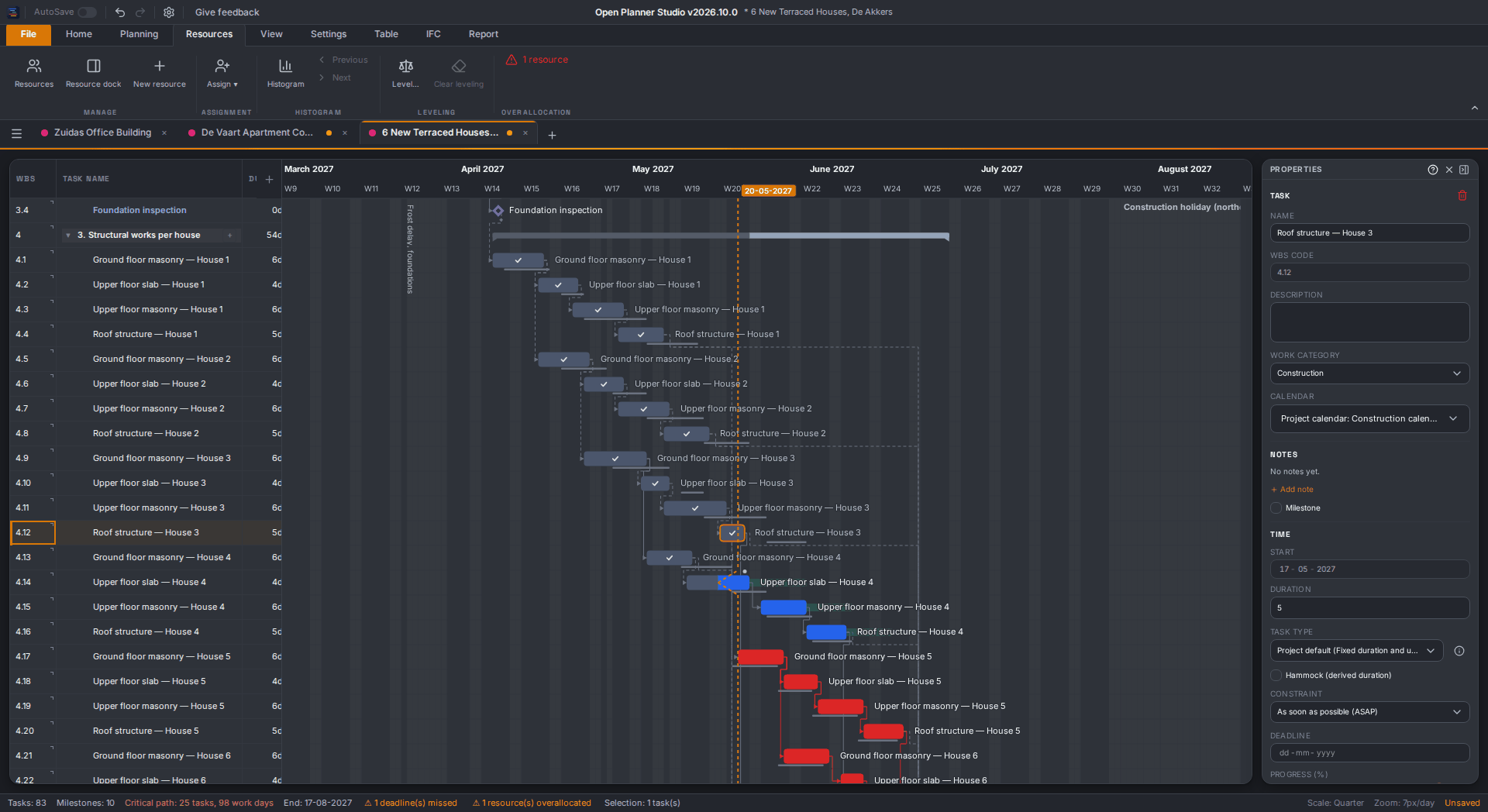Run resource Leveling

[x=405, y=74]
